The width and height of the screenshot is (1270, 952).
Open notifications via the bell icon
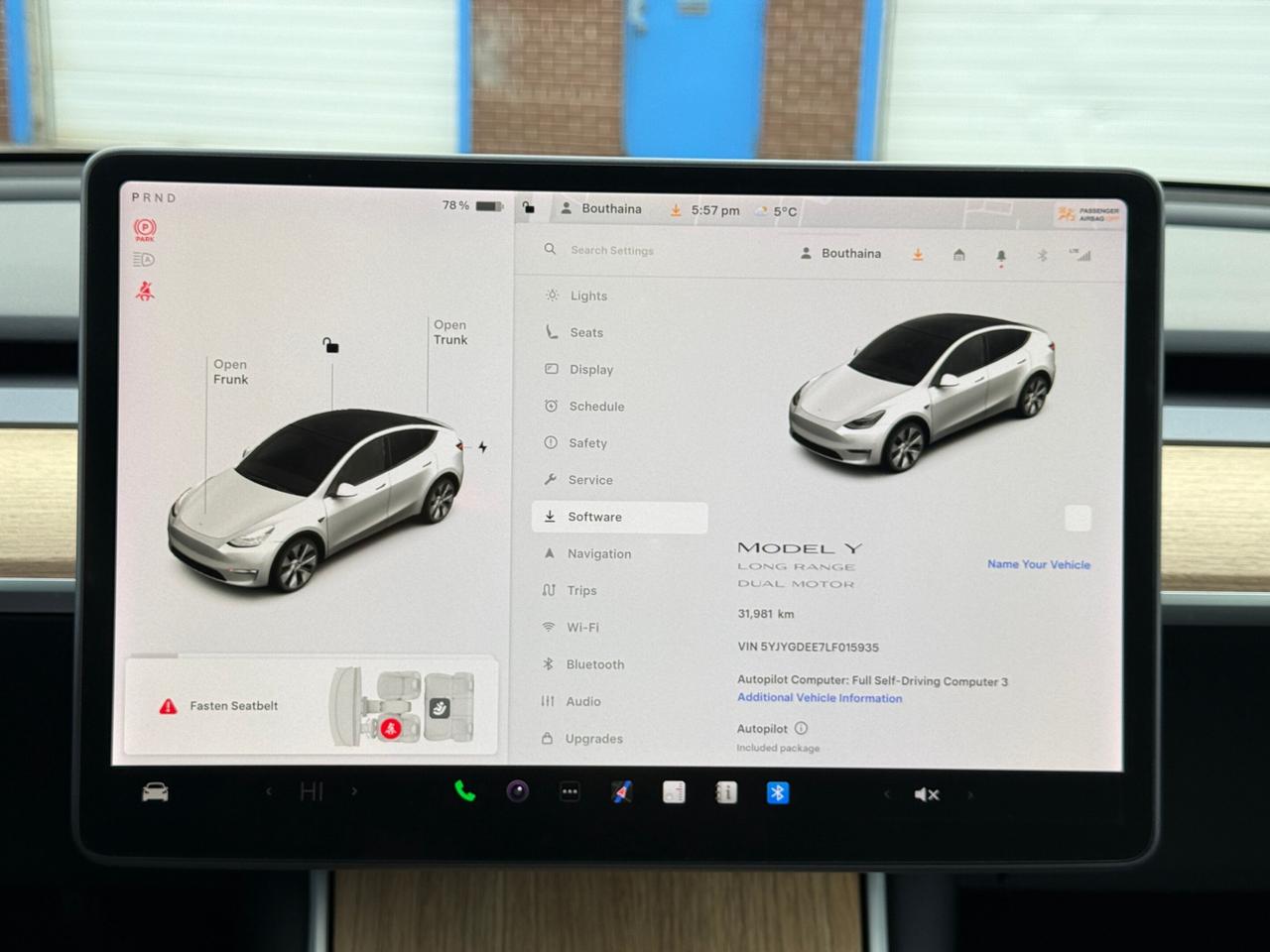pyautogui.click(x=1001, y=254)
